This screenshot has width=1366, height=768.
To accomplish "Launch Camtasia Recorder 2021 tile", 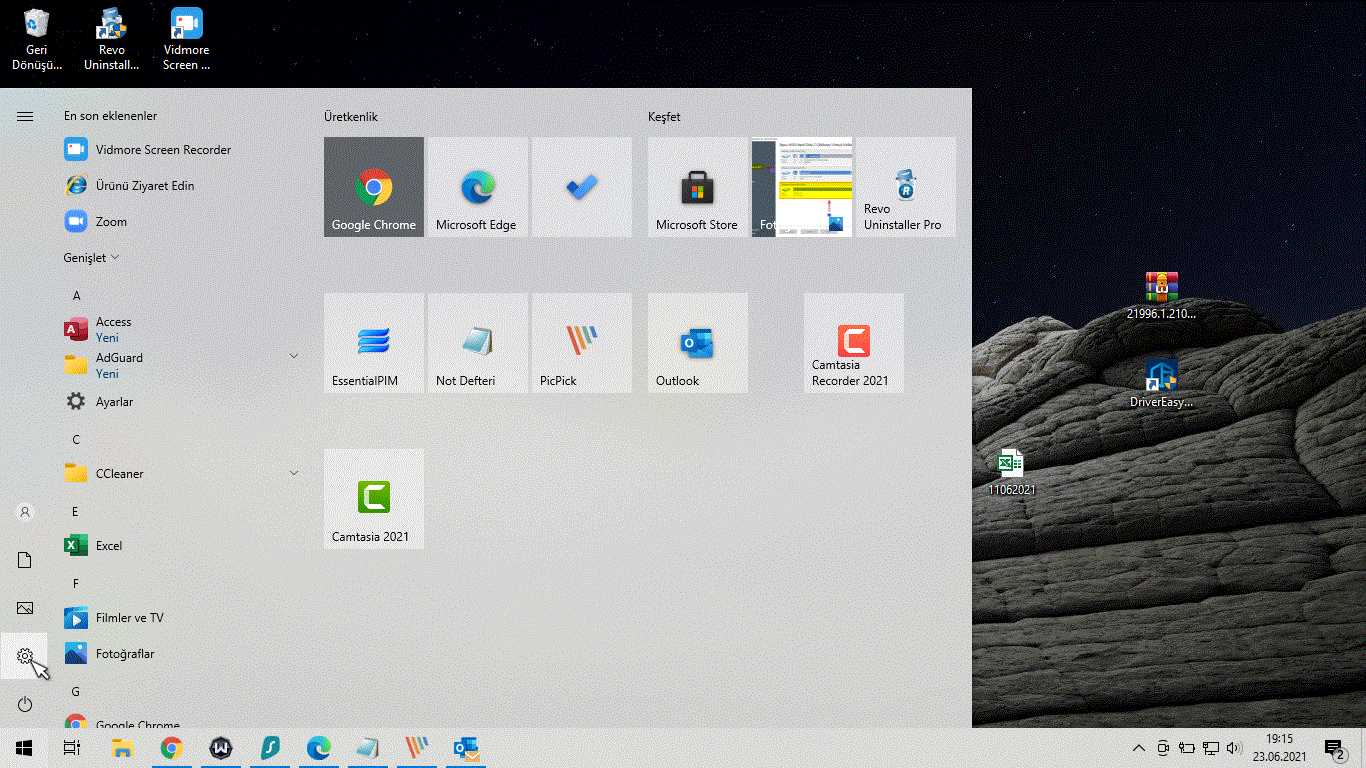I will [854, 343].
